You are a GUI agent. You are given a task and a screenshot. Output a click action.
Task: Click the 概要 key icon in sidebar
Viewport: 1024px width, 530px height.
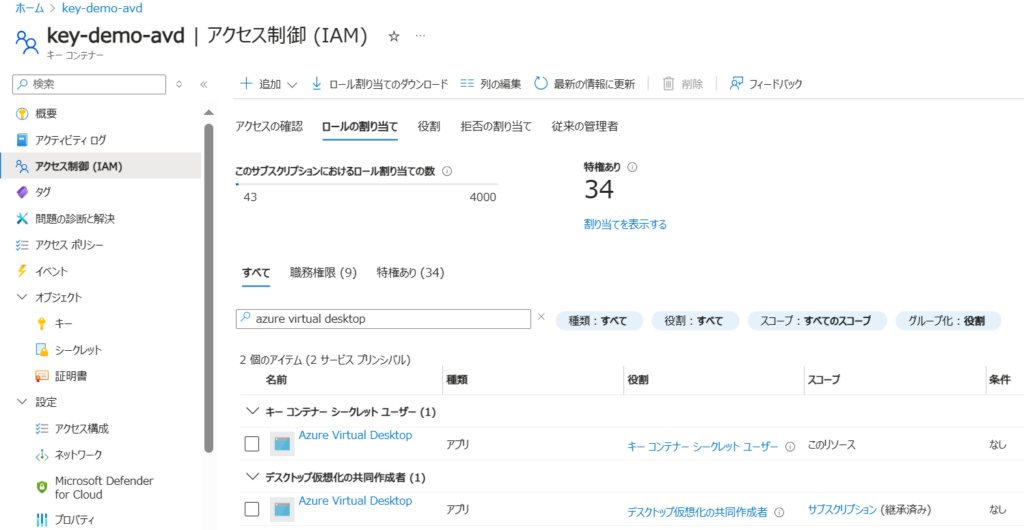pyautogui.click(x=23, y=114)
